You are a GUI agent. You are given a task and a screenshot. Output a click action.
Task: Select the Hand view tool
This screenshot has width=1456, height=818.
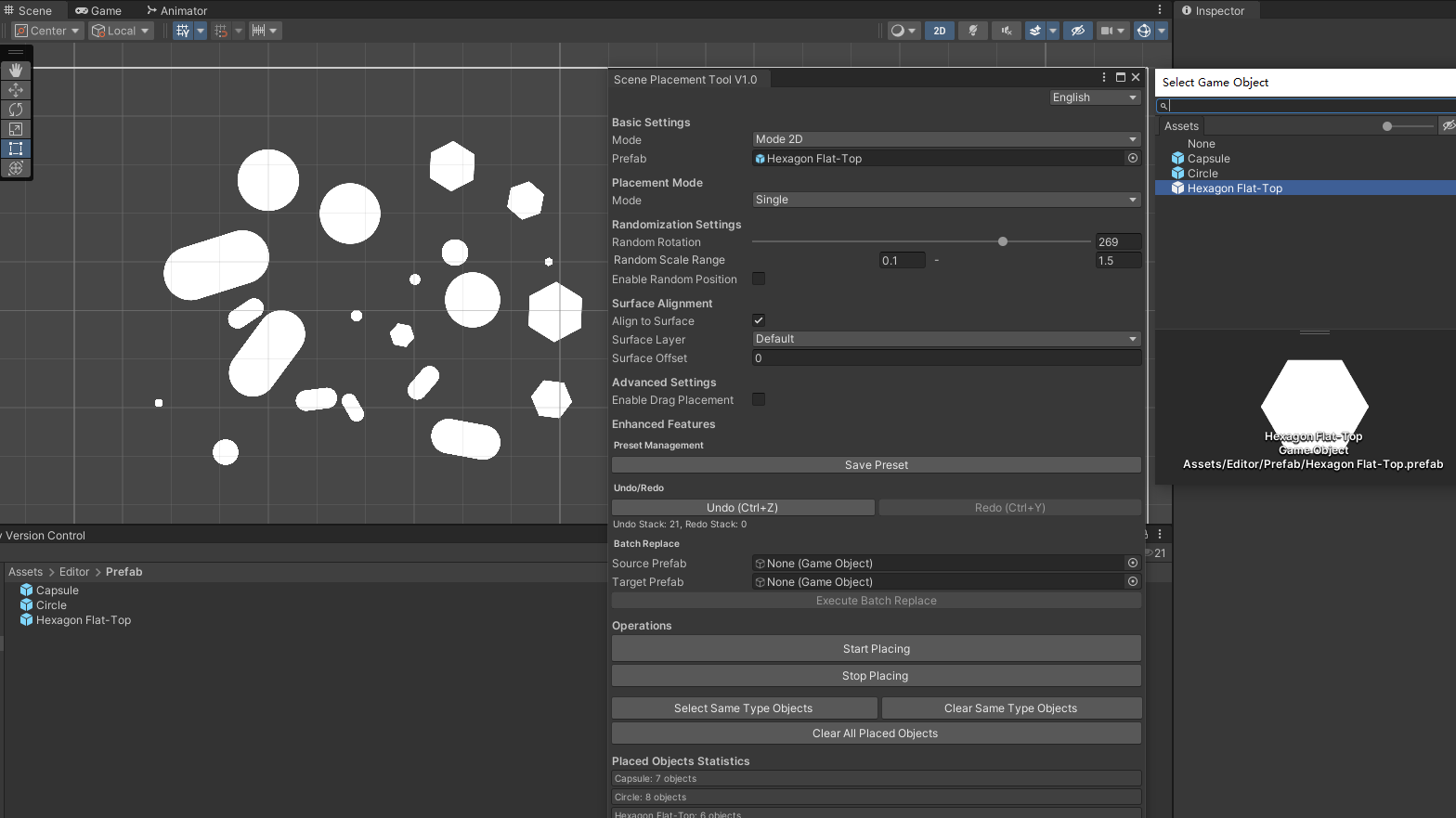(x=16, y=71)
